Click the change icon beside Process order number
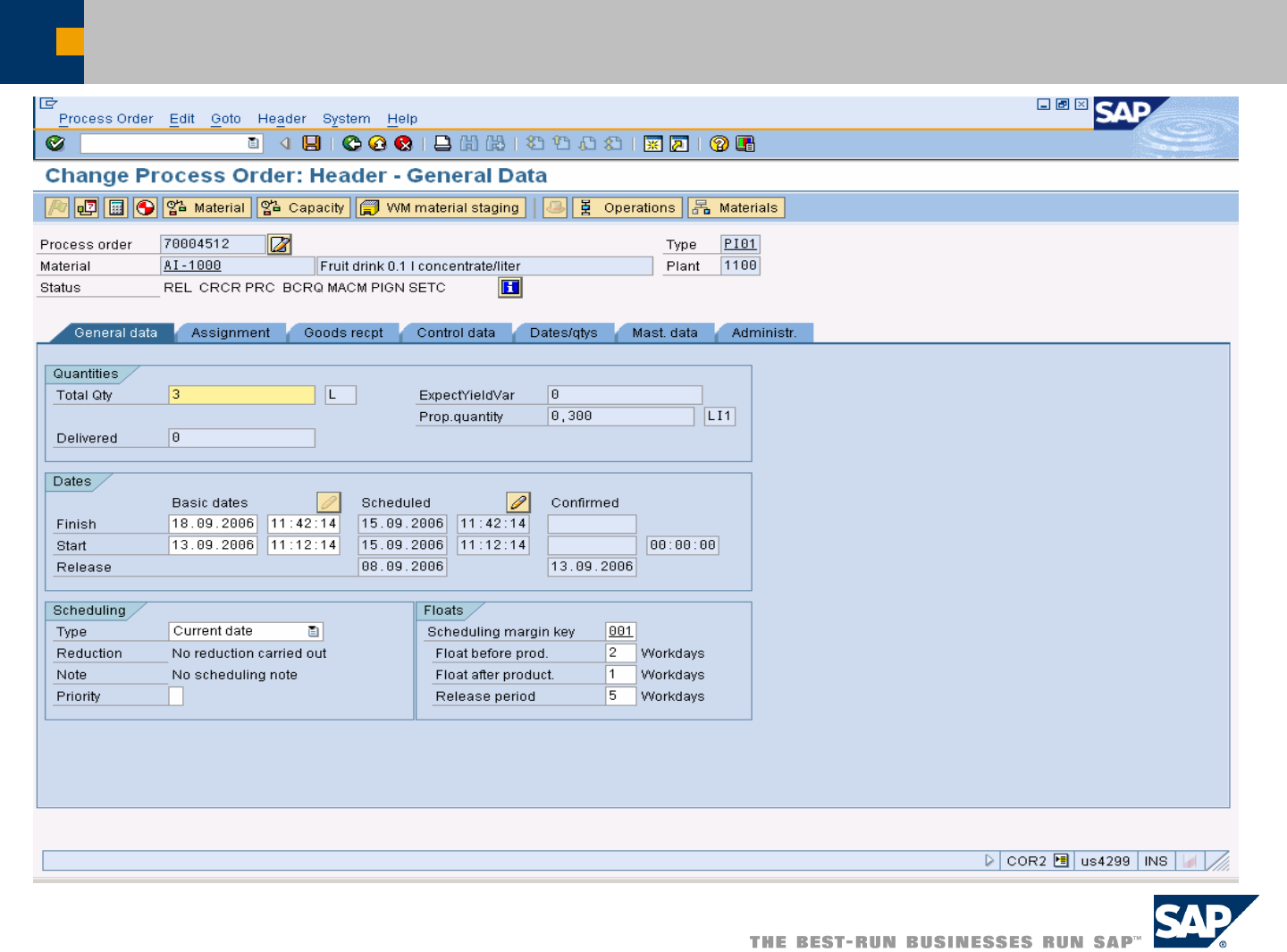The width and height of the screenshot is (1287, 952). [281, 244]
